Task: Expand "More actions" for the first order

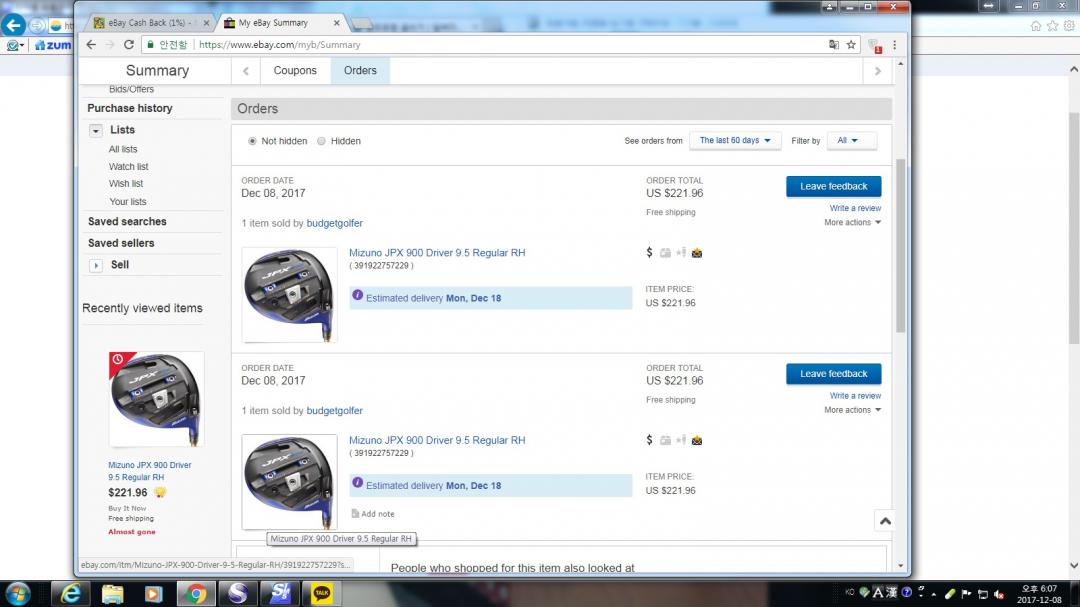Action: (852, 223)
